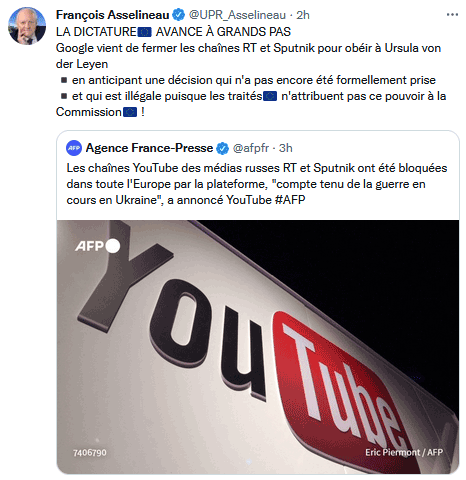The image size is (466, 480).
Task: Click the Eric Piermont / AFP photo credit
Action: coord(404,452)
